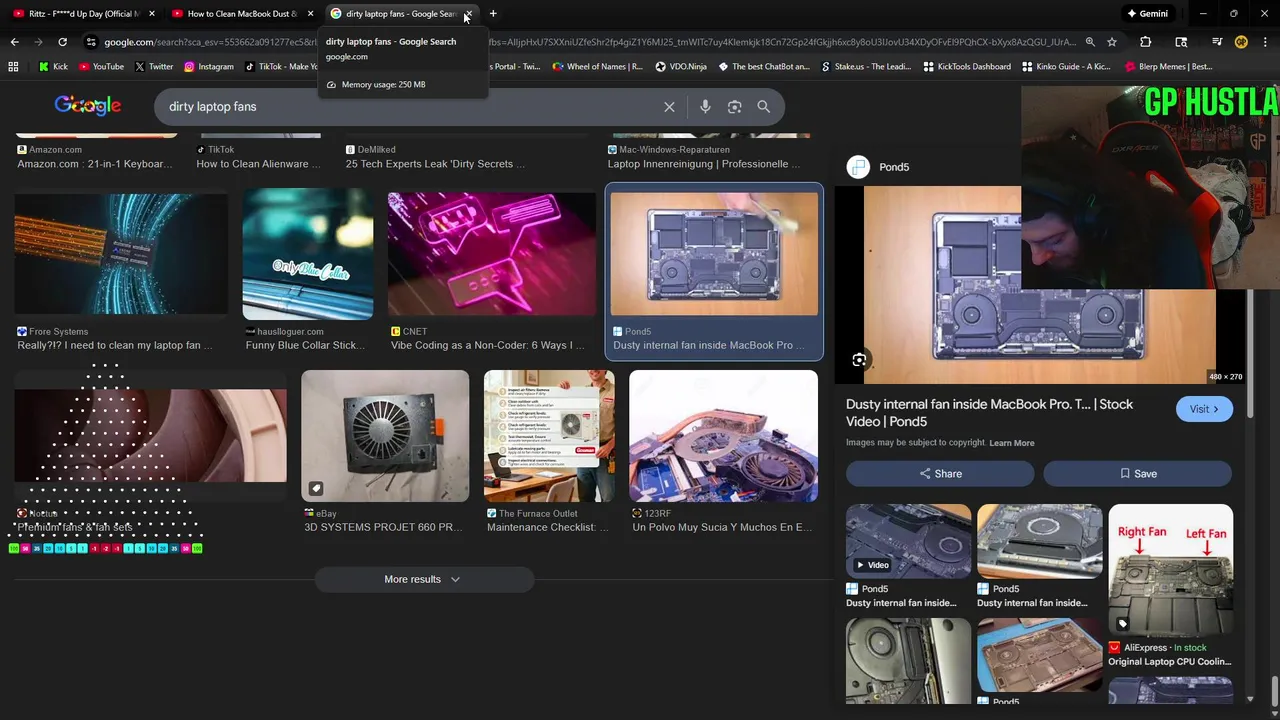Image resolution: width=1280 pixels, height=720 pixels.
Task: Click the 'dirty laptop fans' search field
Action: click(x=410, y=107)
